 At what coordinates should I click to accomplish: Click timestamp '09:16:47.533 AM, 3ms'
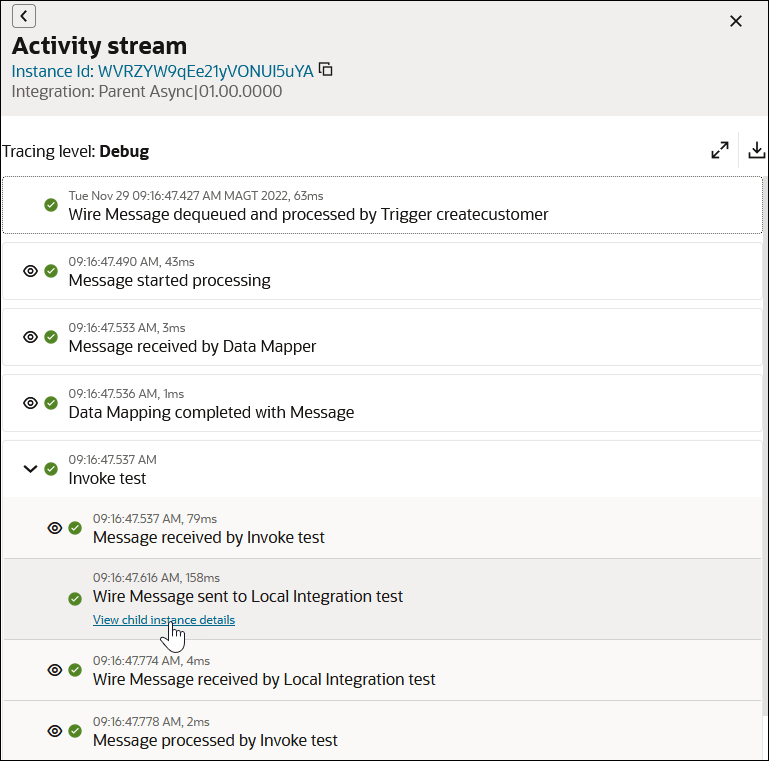[127, 328]
